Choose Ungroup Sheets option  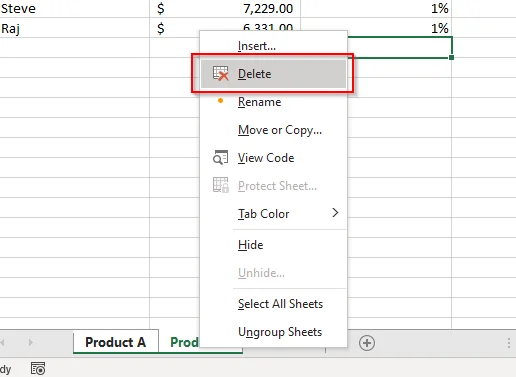pyautogui.click(x=273, y=332)
